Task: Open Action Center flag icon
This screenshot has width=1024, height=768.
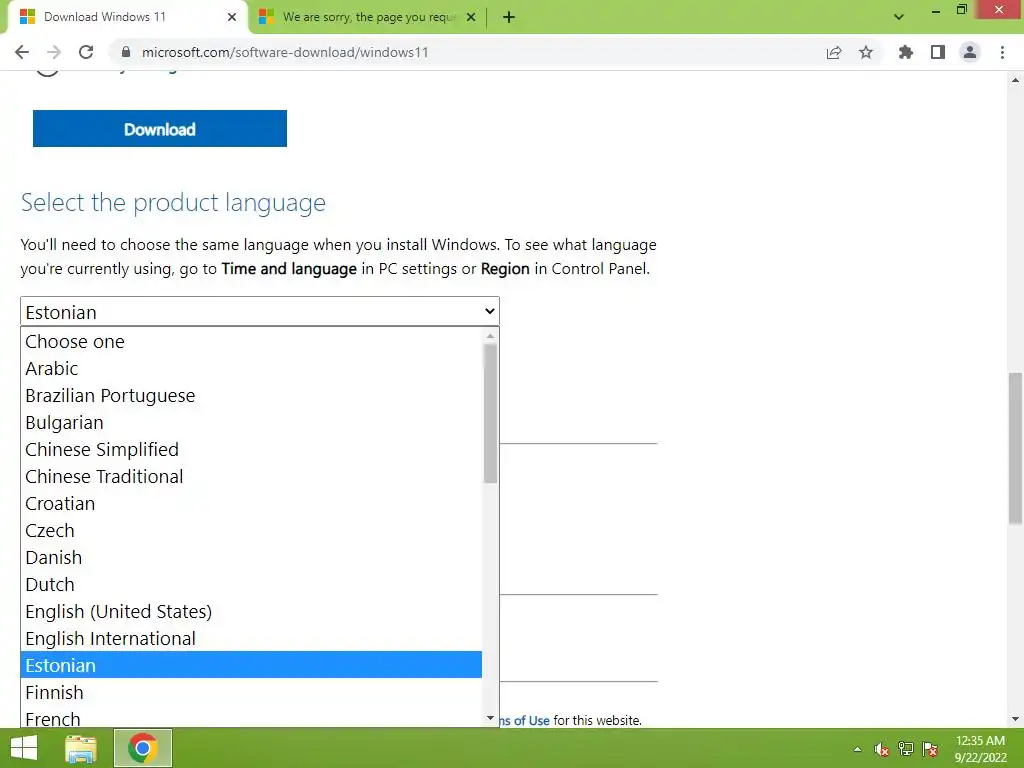Action: click(930, 749)
